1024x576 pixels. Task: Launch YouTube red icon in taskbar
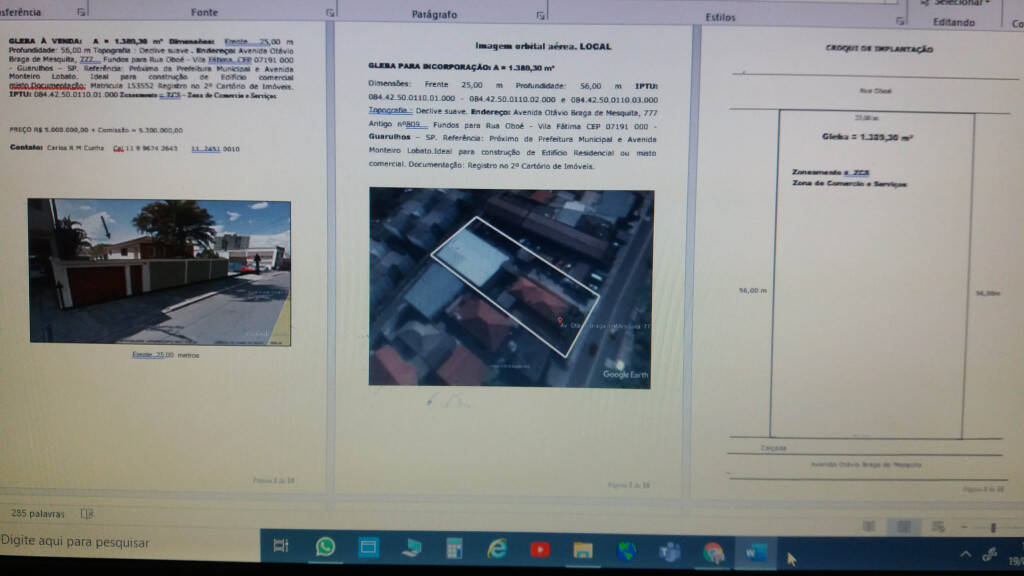coord(540,549)
